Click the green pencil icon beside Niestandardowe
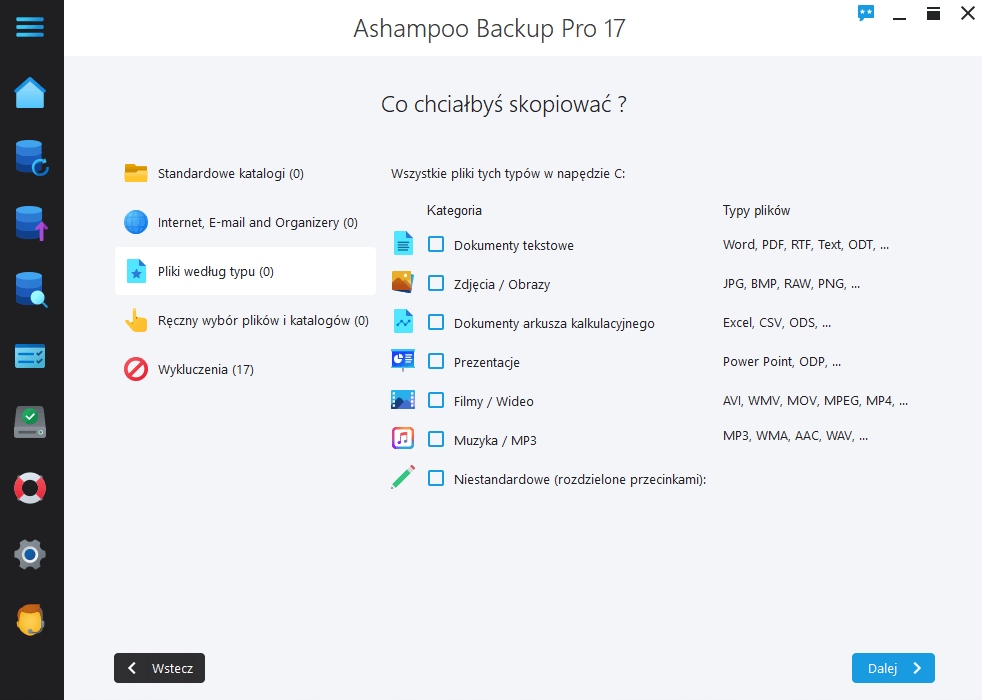Screen dimensions: 982x700 pos(403,477)
